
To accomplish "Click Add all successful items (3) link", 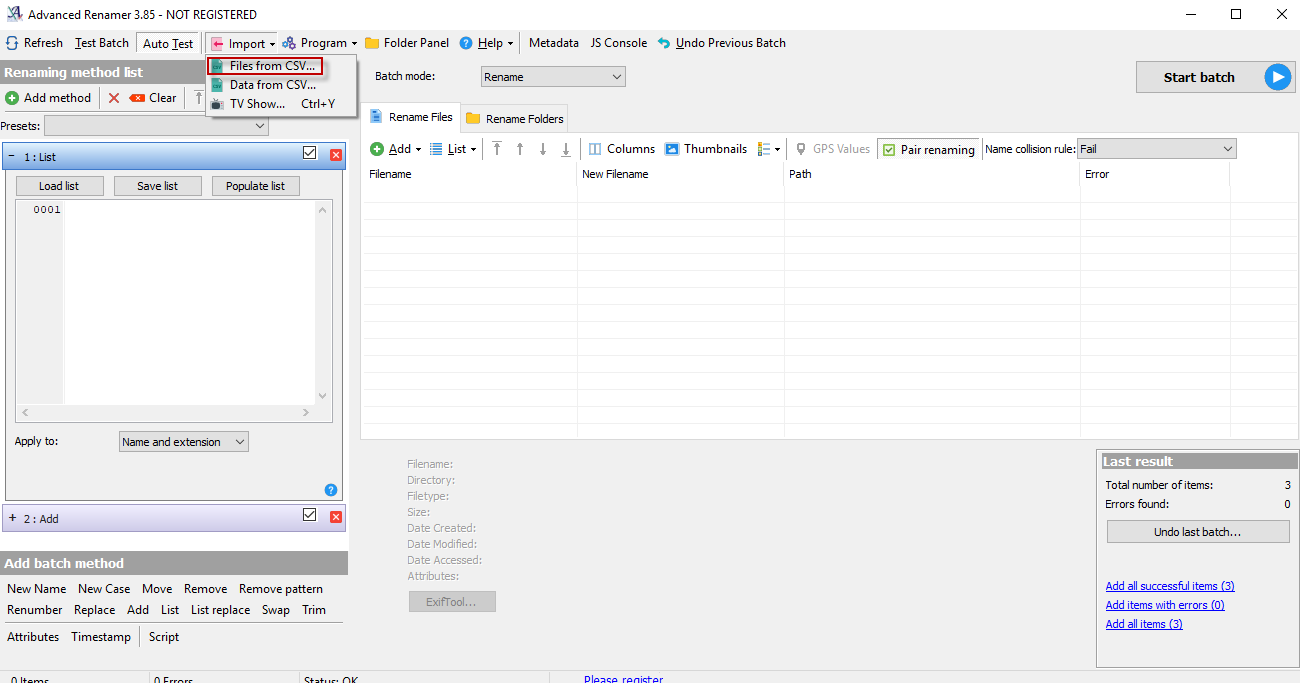I will [x=1170, y=586].
